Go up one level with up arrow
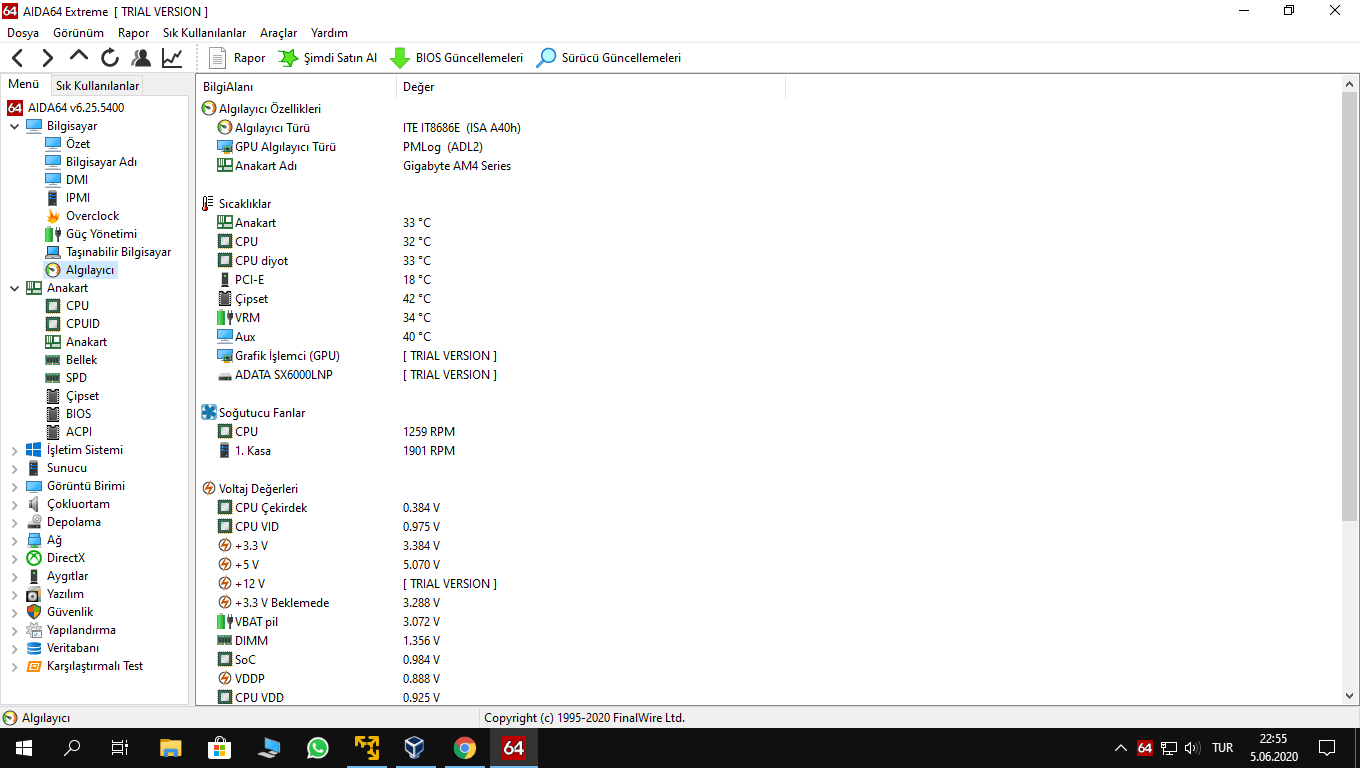The height and width of the screenshot is (768, 1360). [79, 57]
